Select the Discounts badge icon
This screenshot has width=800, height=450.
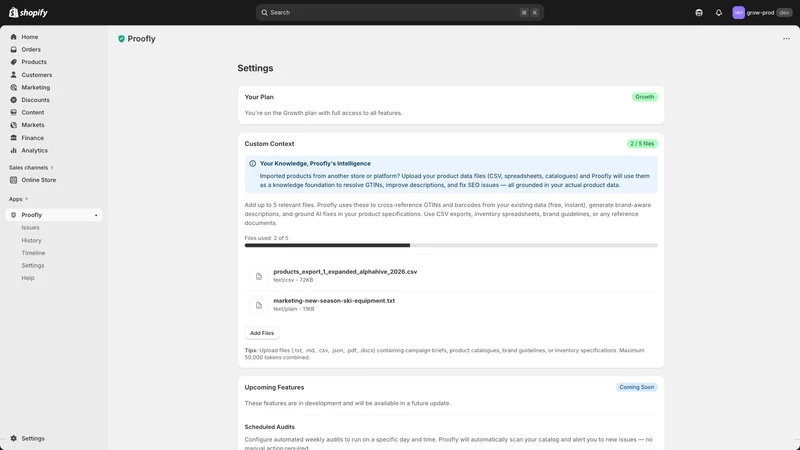(x=14, y=100)
